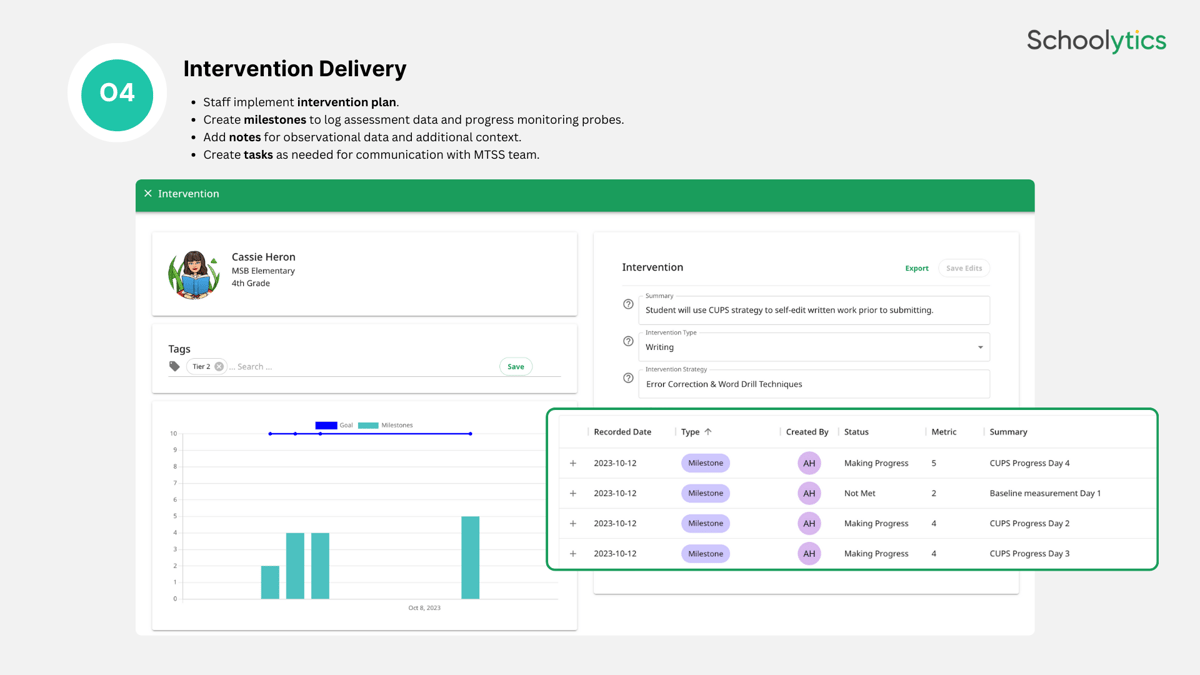Click the AH avatar in first row

coord(809,463)
